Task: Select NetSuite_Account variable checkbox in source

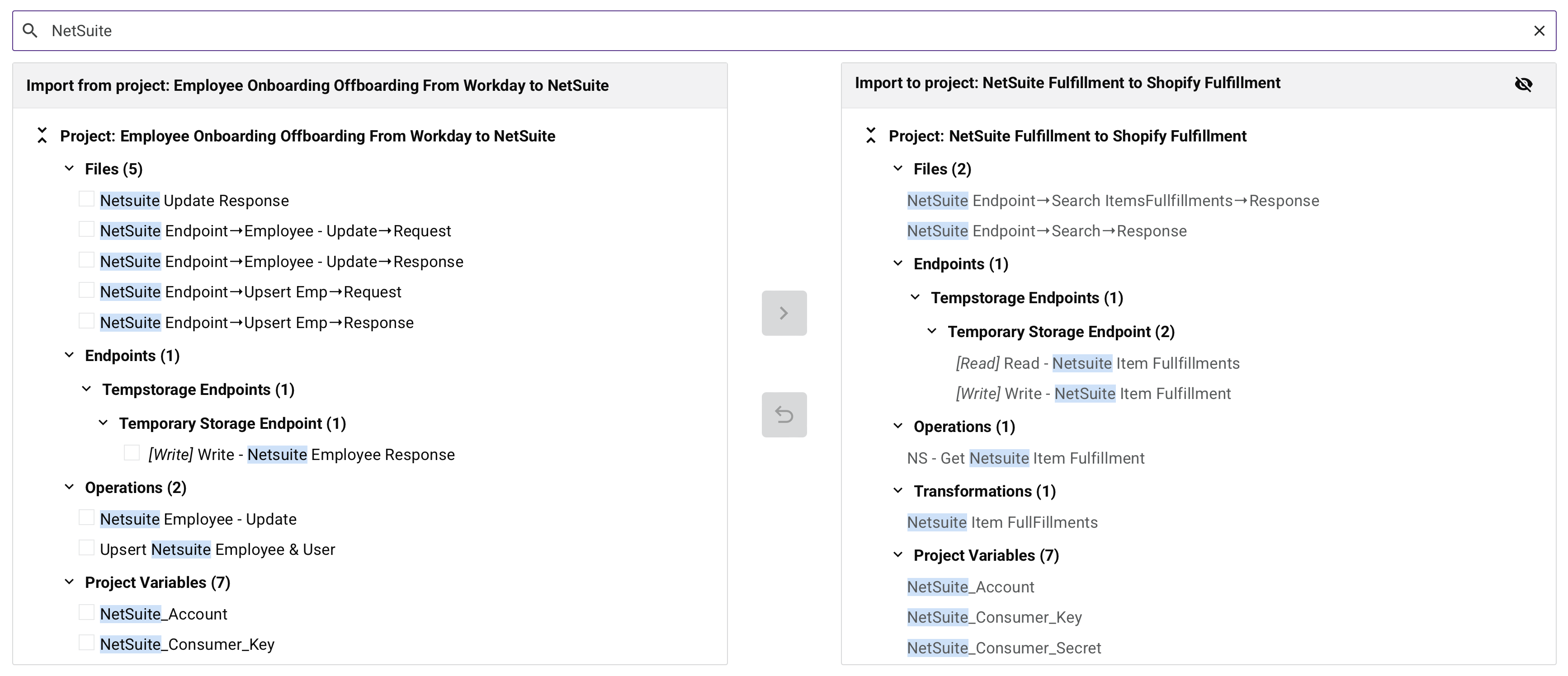Action: (x=86, y=612)
